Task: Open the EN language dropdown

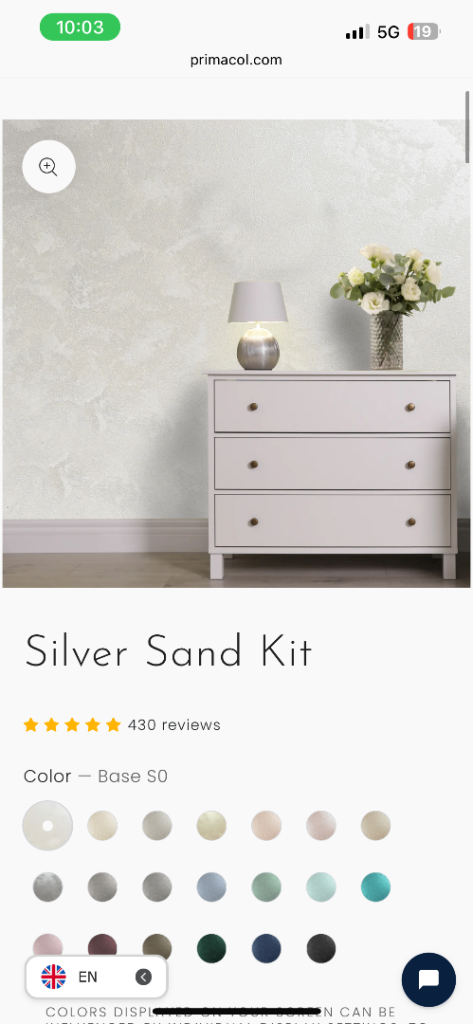Action: tap(96, 977)
